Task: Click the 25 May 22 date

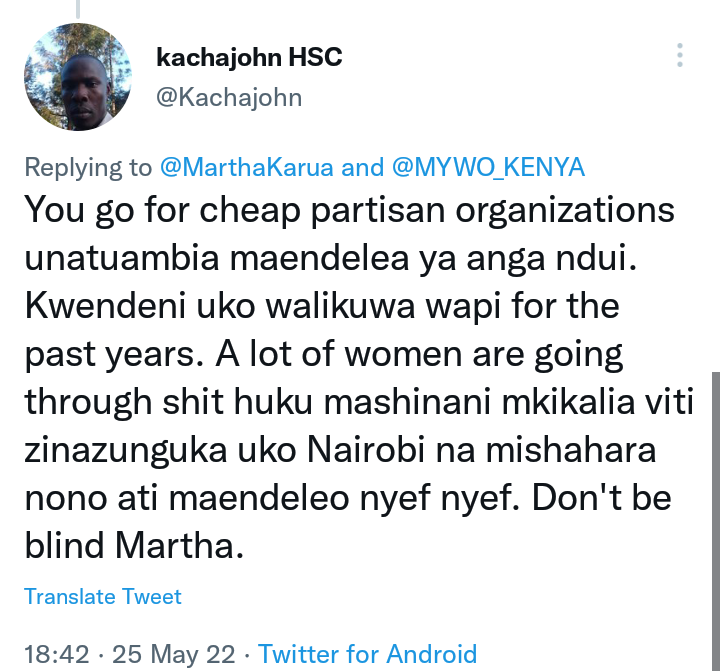Action: pyautogui.click(x=174, y=654)
